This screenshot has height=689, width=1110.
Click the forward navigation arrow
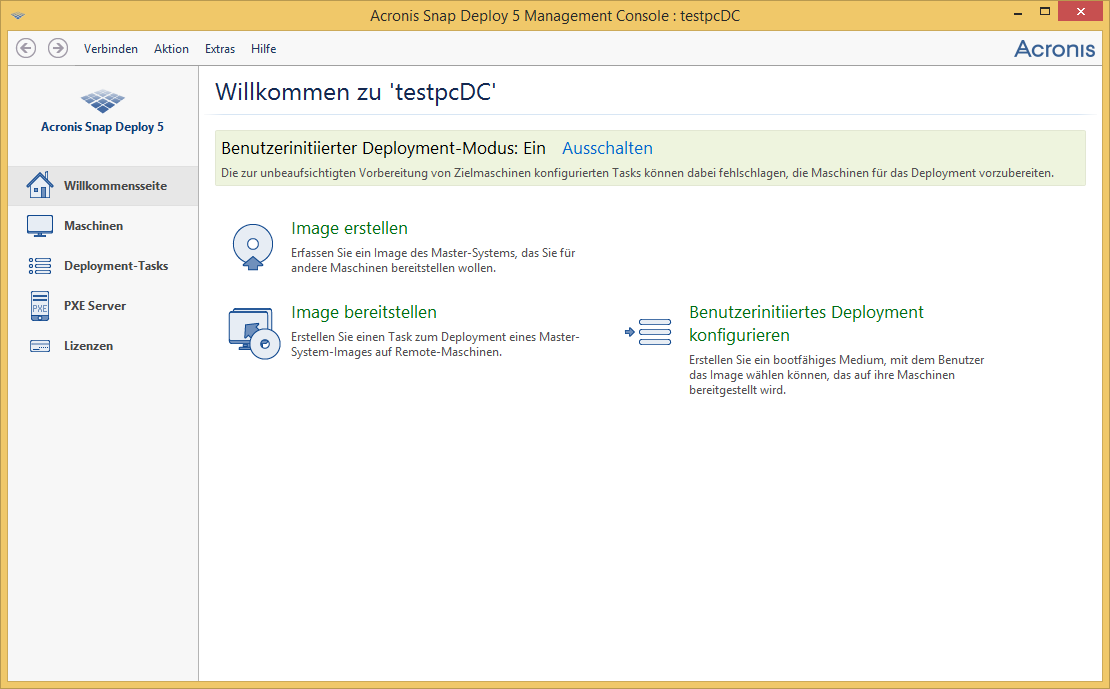tap(58, 47)
